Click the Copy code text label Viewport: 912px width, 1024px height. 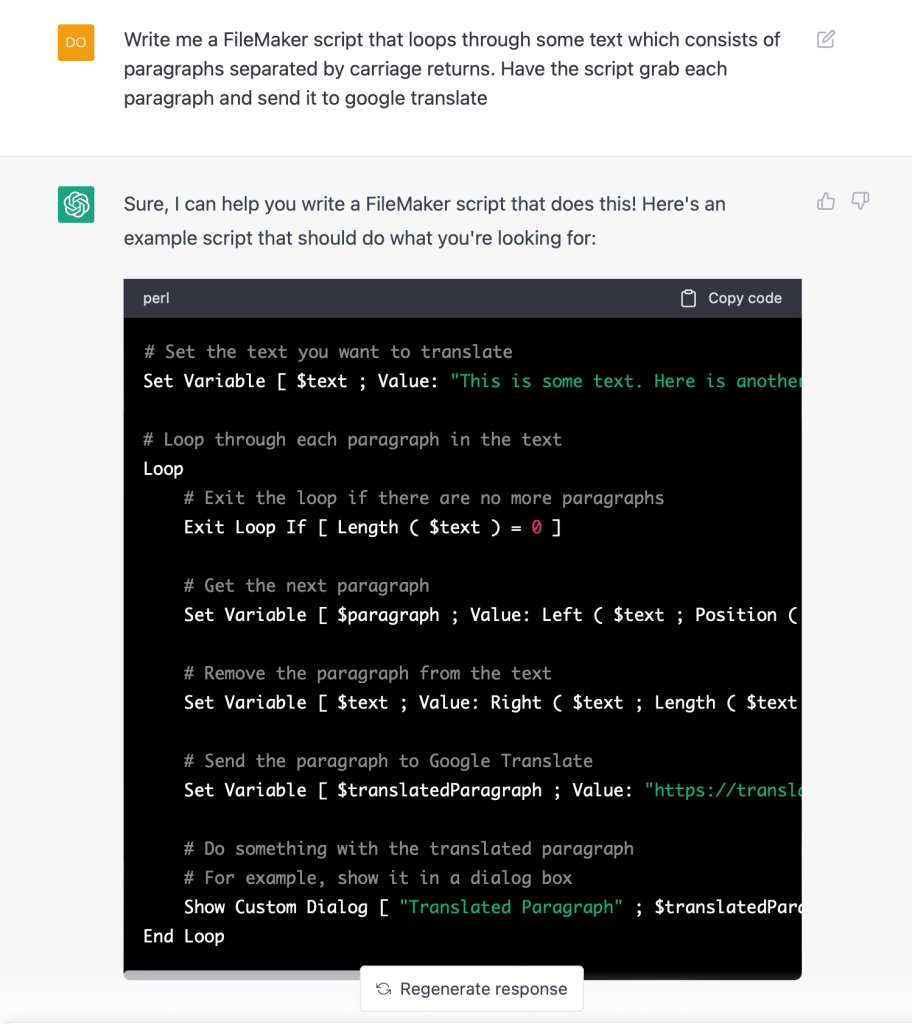pyautogui.click(x=745, y=298)
